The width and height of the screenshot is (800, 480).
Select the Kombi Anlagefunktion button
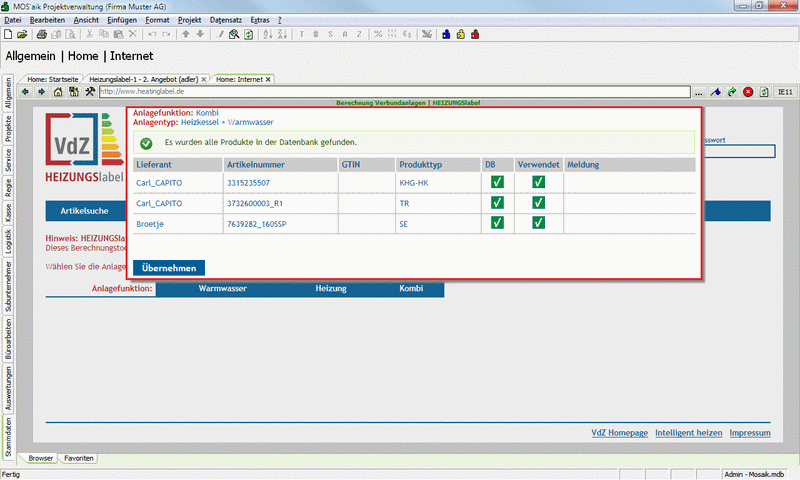coord(411,288)
